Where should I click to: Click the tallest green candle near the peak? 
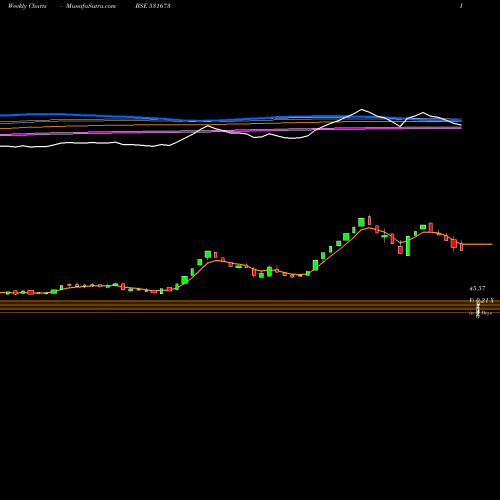(x=361, y=222)
